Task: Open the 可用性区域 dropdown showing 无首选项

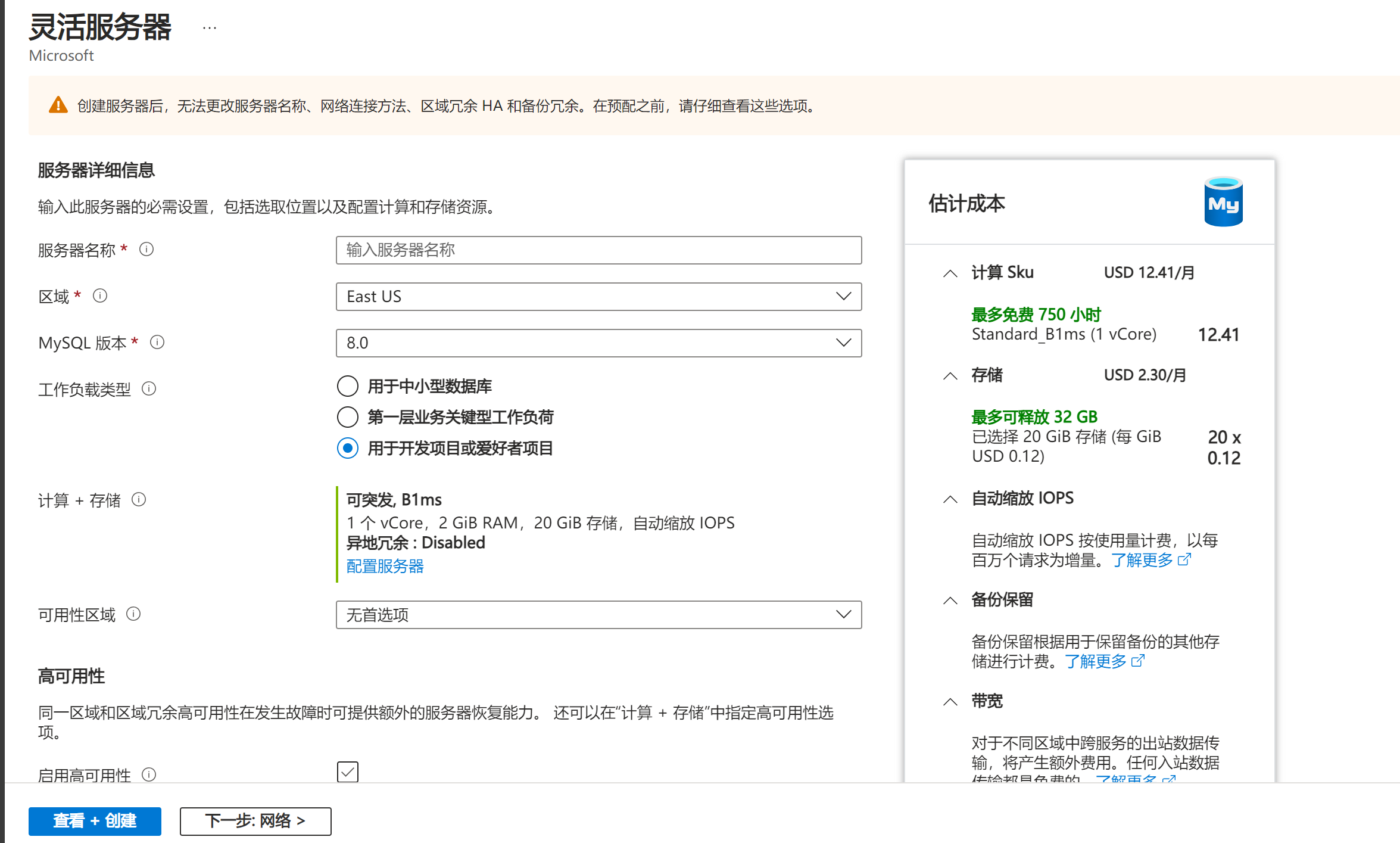Action: 598,614
